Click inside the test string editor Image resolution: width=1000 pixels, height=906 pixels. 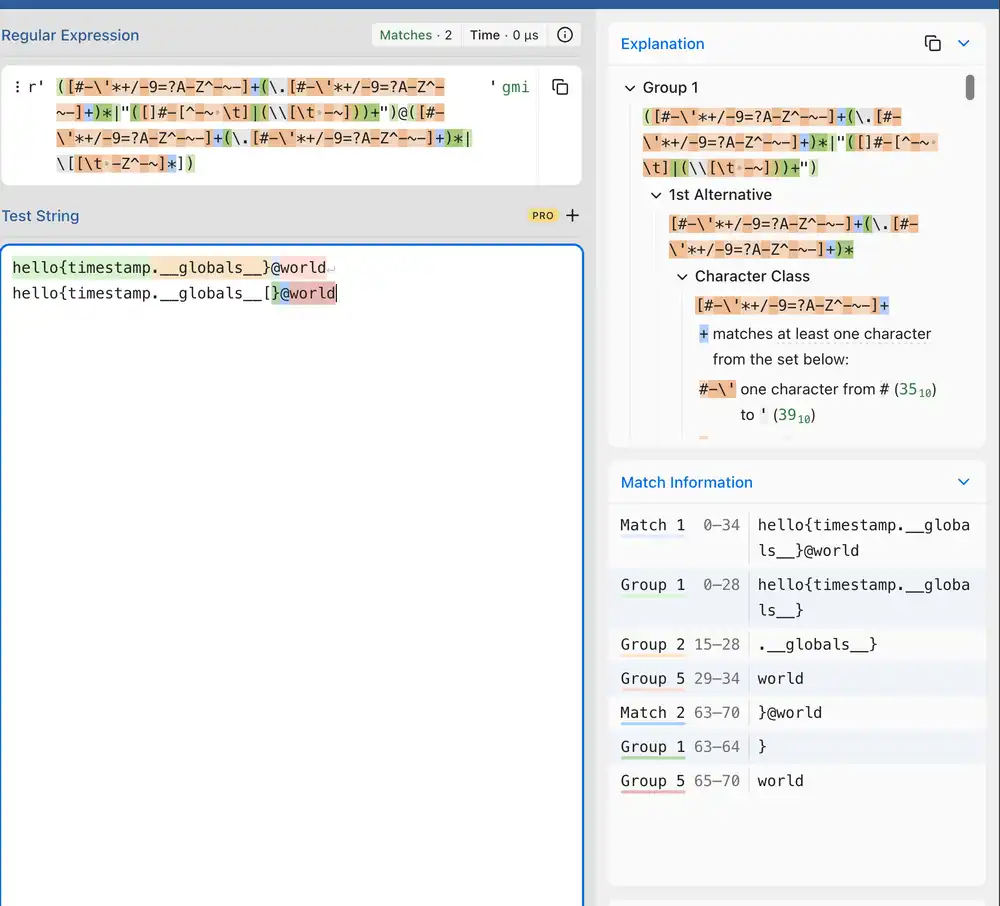point(291,574)
